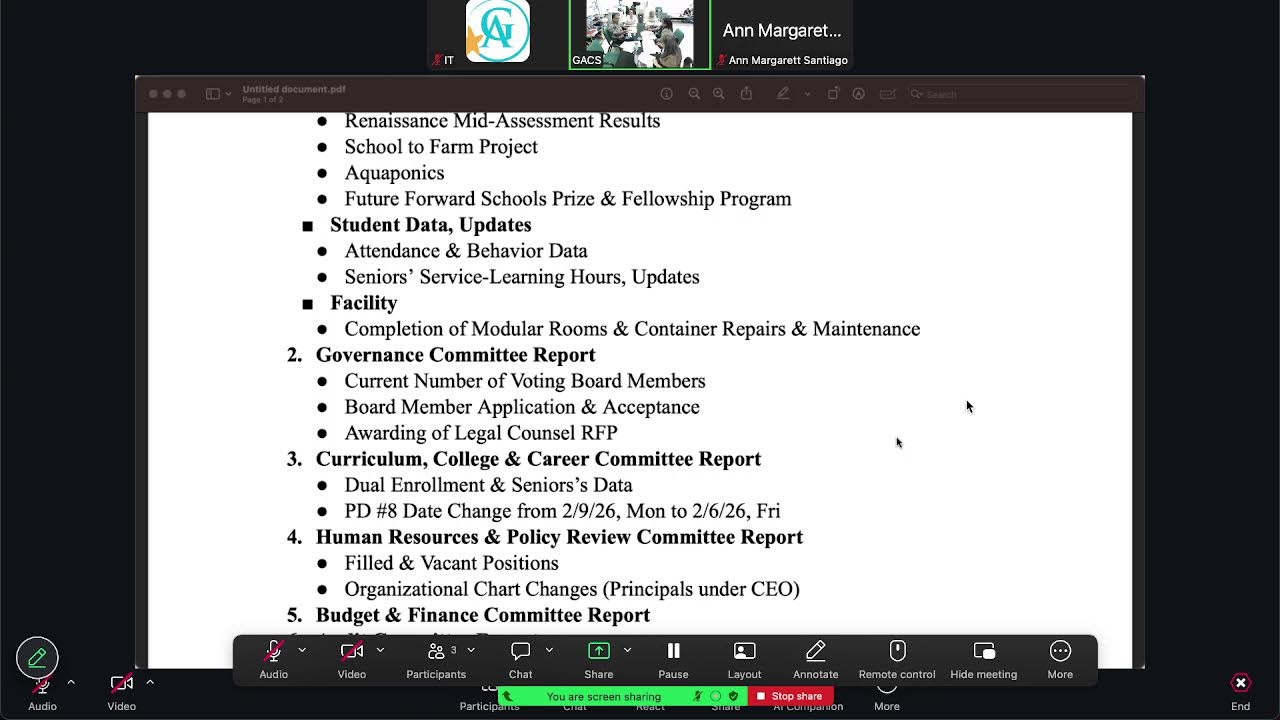
Task: Click 'Seniors' Service-Learning Hours, Updates' line
Action: coord(522,276)
